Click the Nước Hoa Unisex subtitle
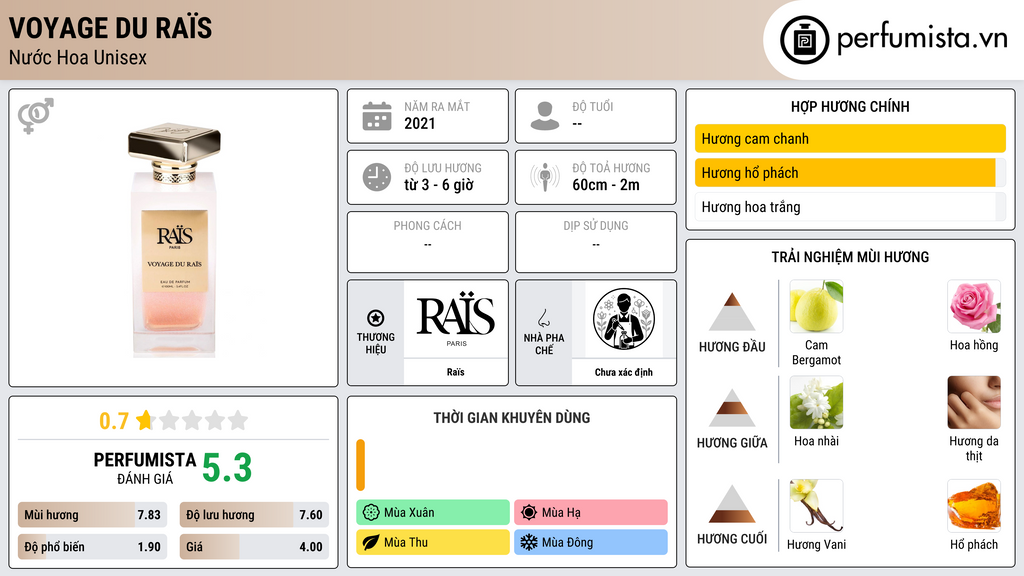 [x=78, y=57]
